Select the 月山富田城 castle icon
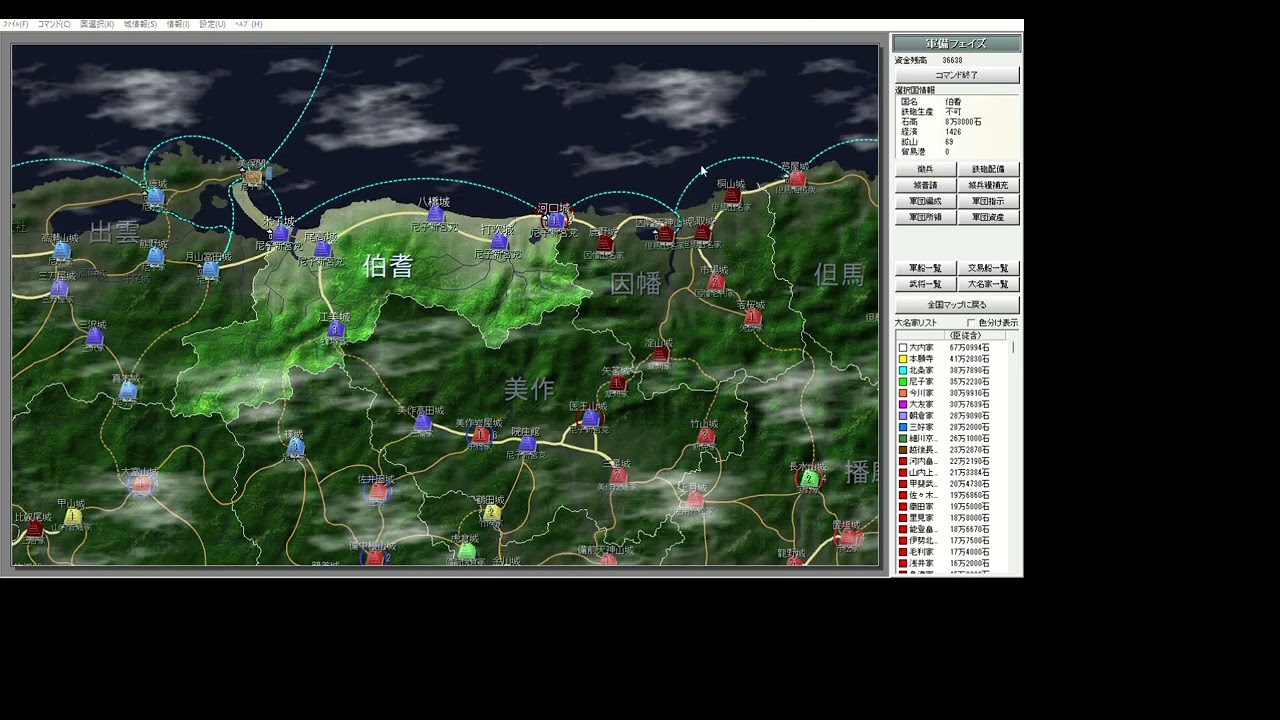Screen dimensions: 1280x720 click(x=209, y=269)
